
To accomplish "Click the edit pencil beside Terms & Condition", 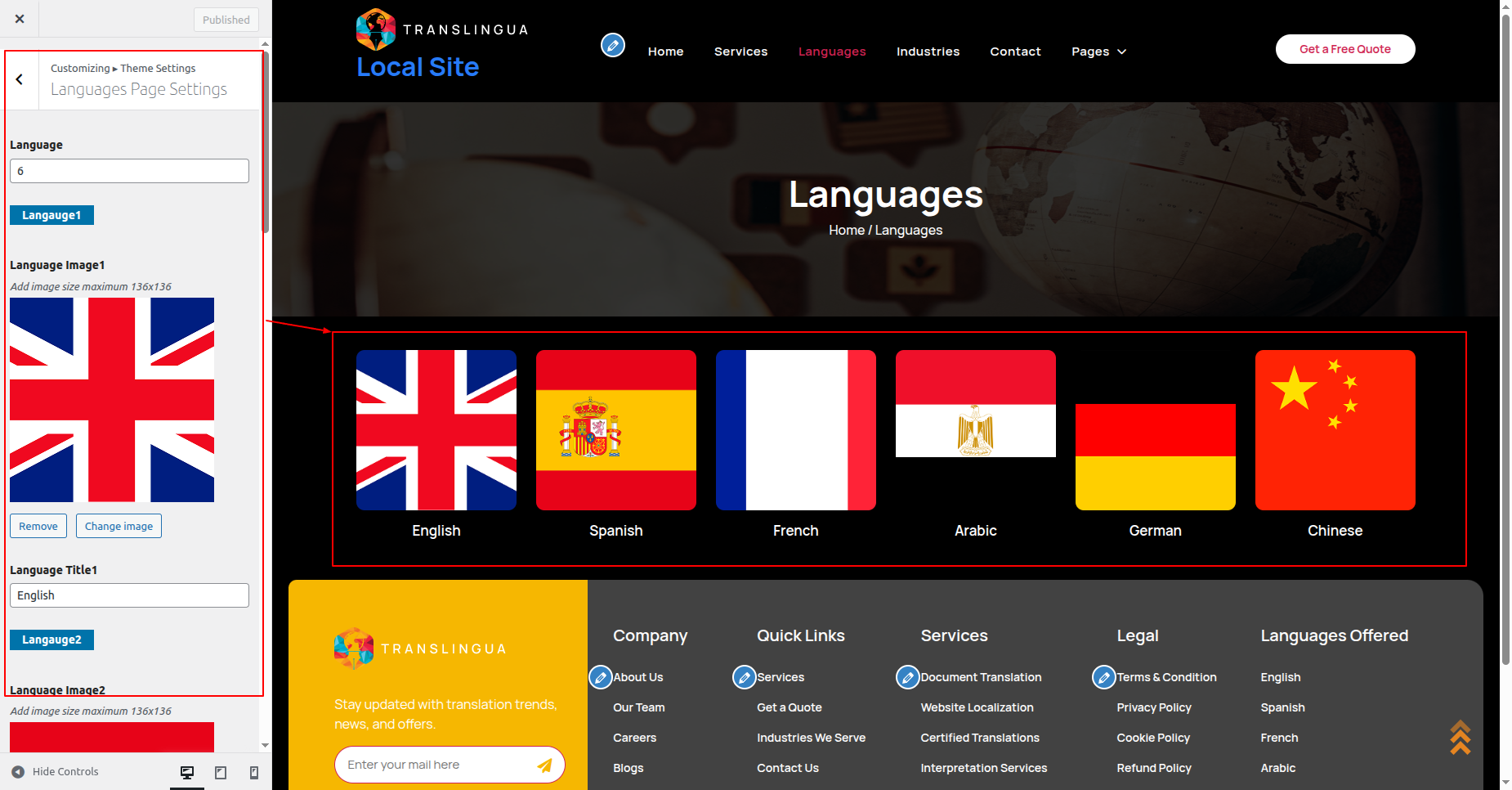I will click(x=1104, y=677).
